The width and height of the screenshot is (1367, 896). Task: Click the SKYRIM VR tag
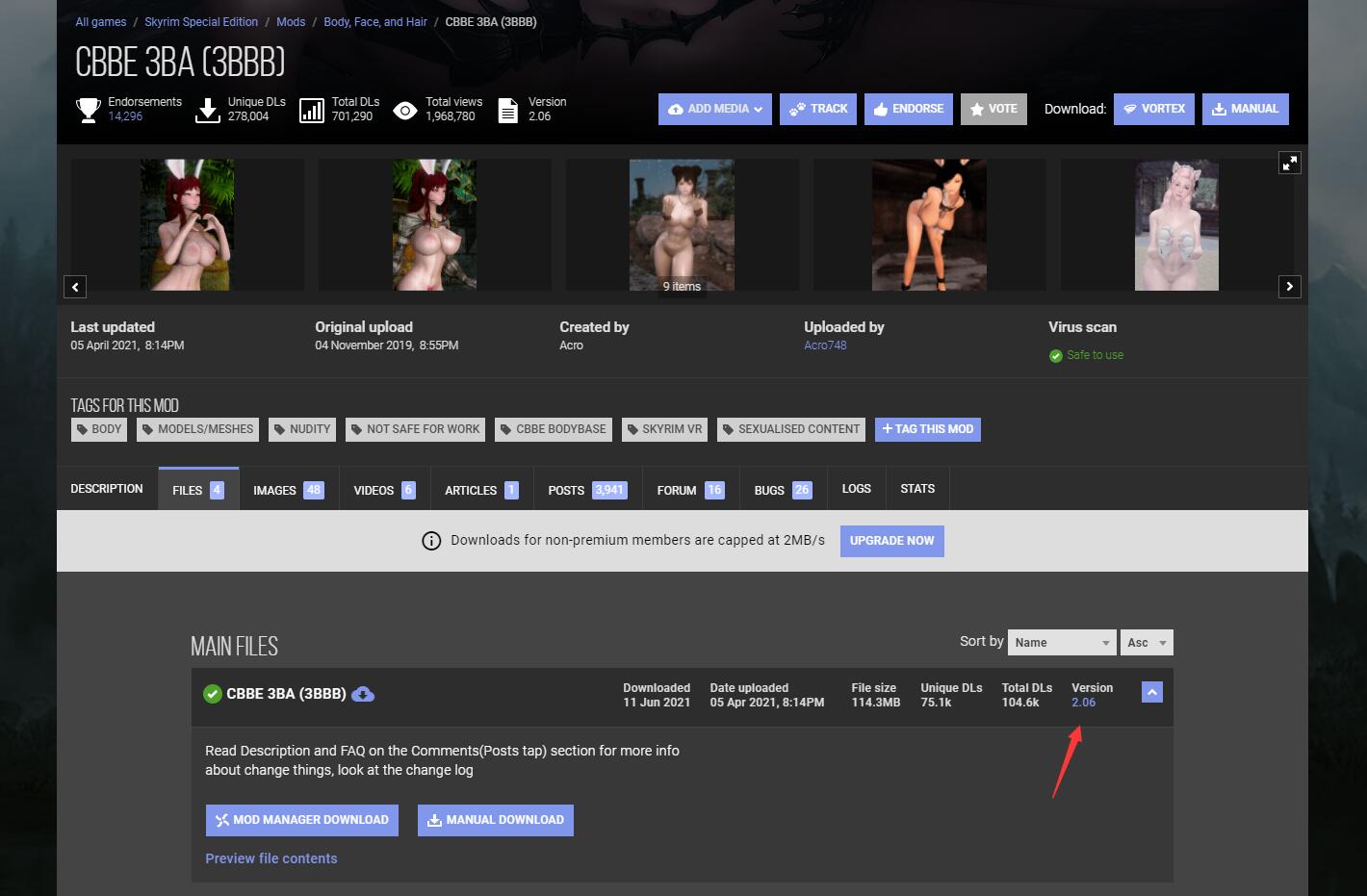click(x=665, y=429)
